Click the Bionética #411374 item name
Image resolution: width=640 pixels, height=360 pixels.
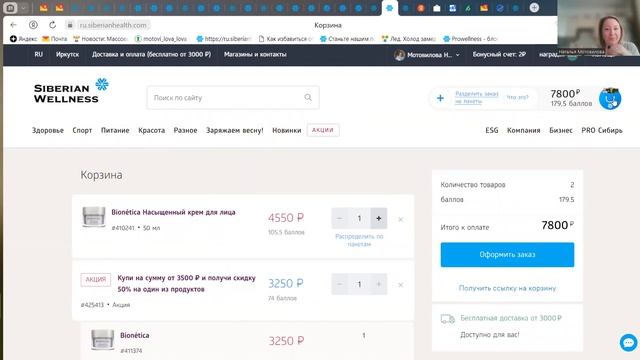point(135,335)
